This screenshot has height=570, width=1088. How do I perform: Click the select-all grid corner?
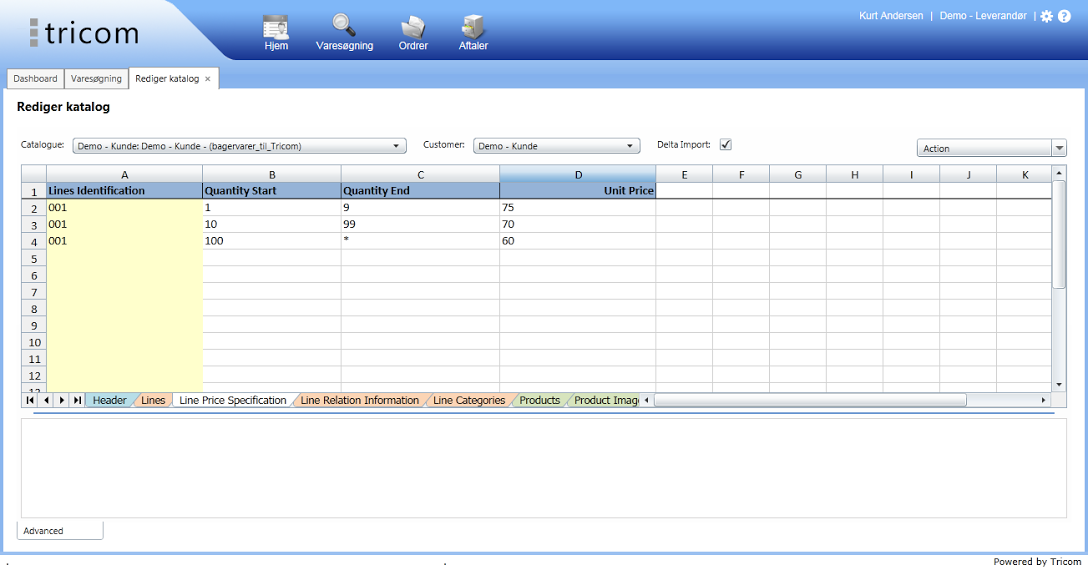[x=34, y=174]
